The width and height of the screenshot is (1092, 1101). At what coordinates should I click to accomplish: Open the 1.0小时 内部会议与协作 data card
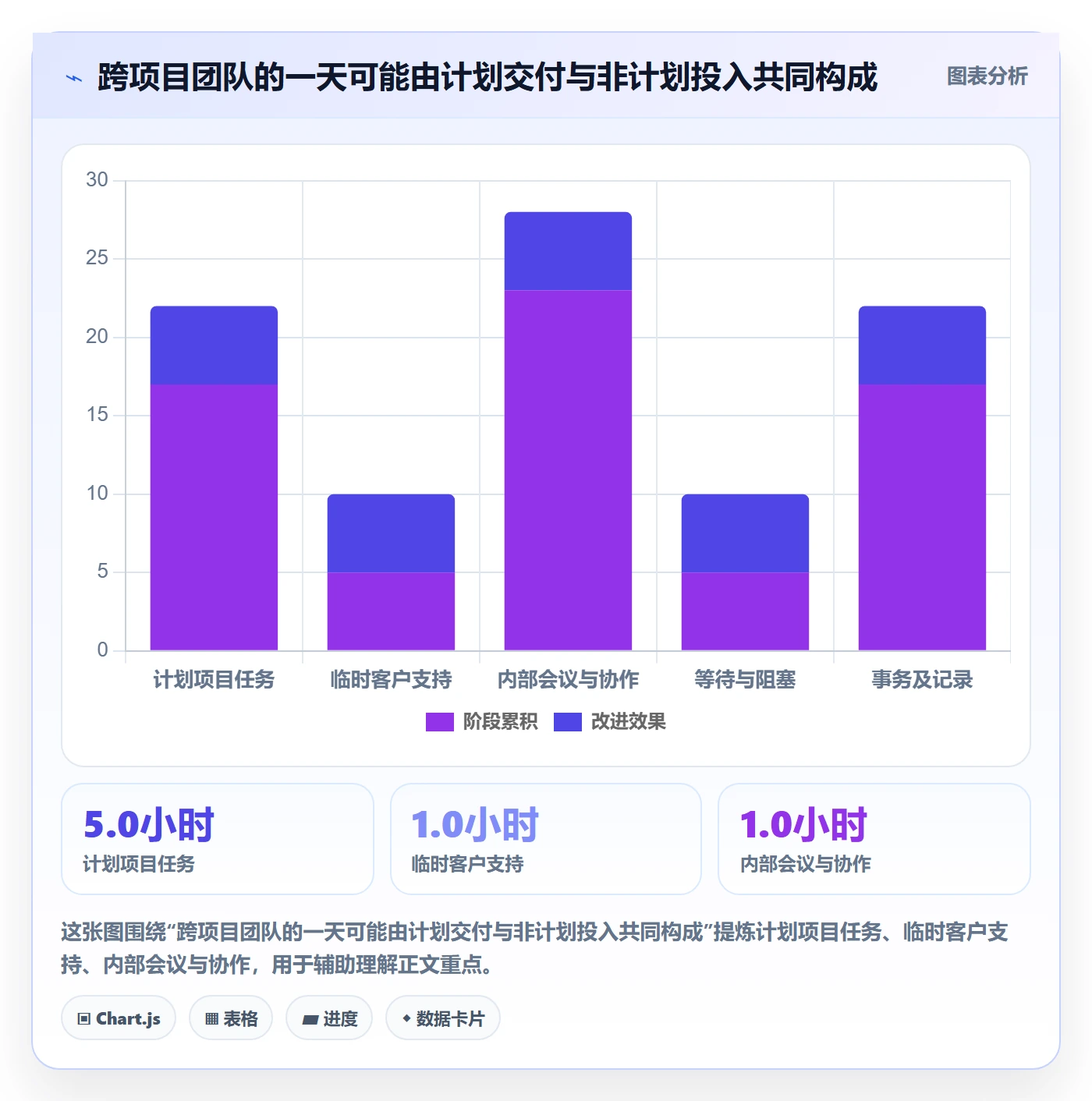(874, 839)
